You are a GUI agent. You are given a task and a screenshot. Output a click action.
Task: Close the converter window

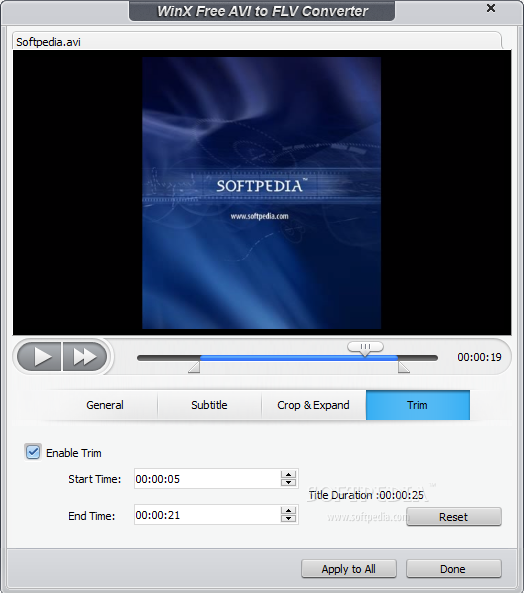tap(491, 8)
